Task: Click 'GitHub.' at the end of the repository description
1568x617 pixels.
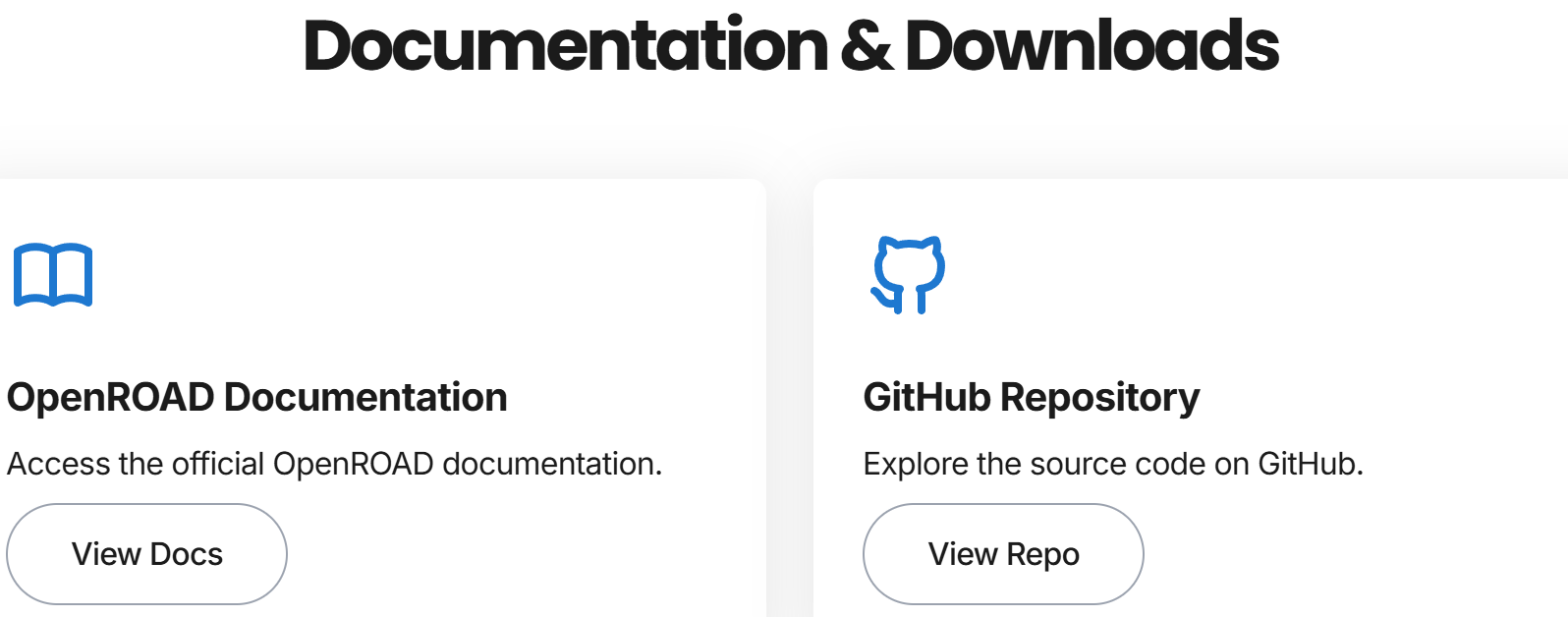Action: 1311,464
